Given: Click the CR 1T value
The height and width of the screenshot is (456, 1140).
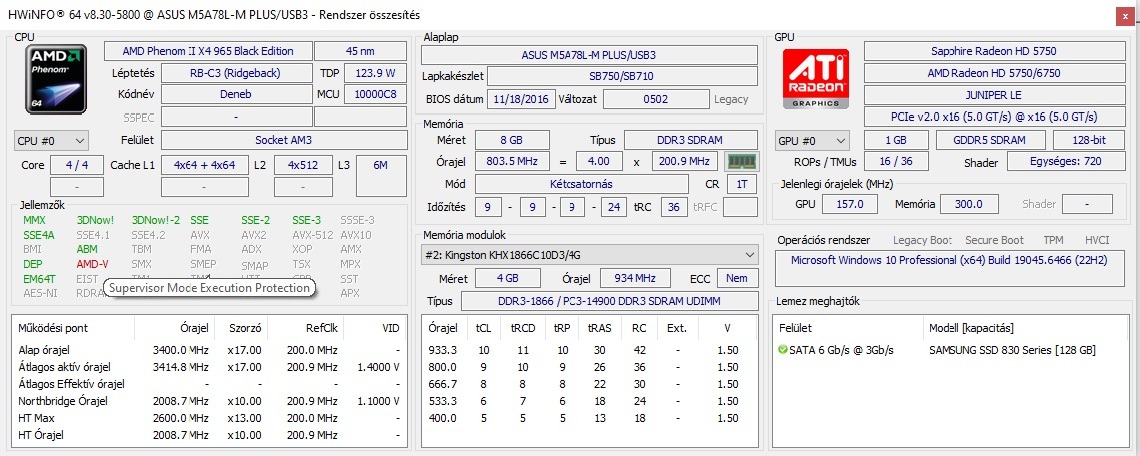Looking at the screenshot, I should pos(741,184).
